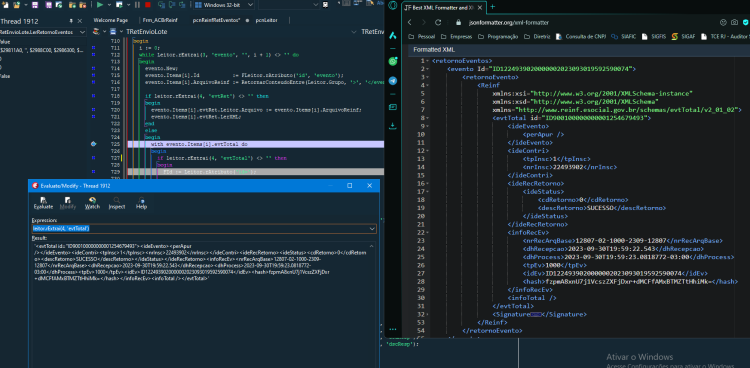Click the green Run button in the IDE toolbar

[100, 5]
